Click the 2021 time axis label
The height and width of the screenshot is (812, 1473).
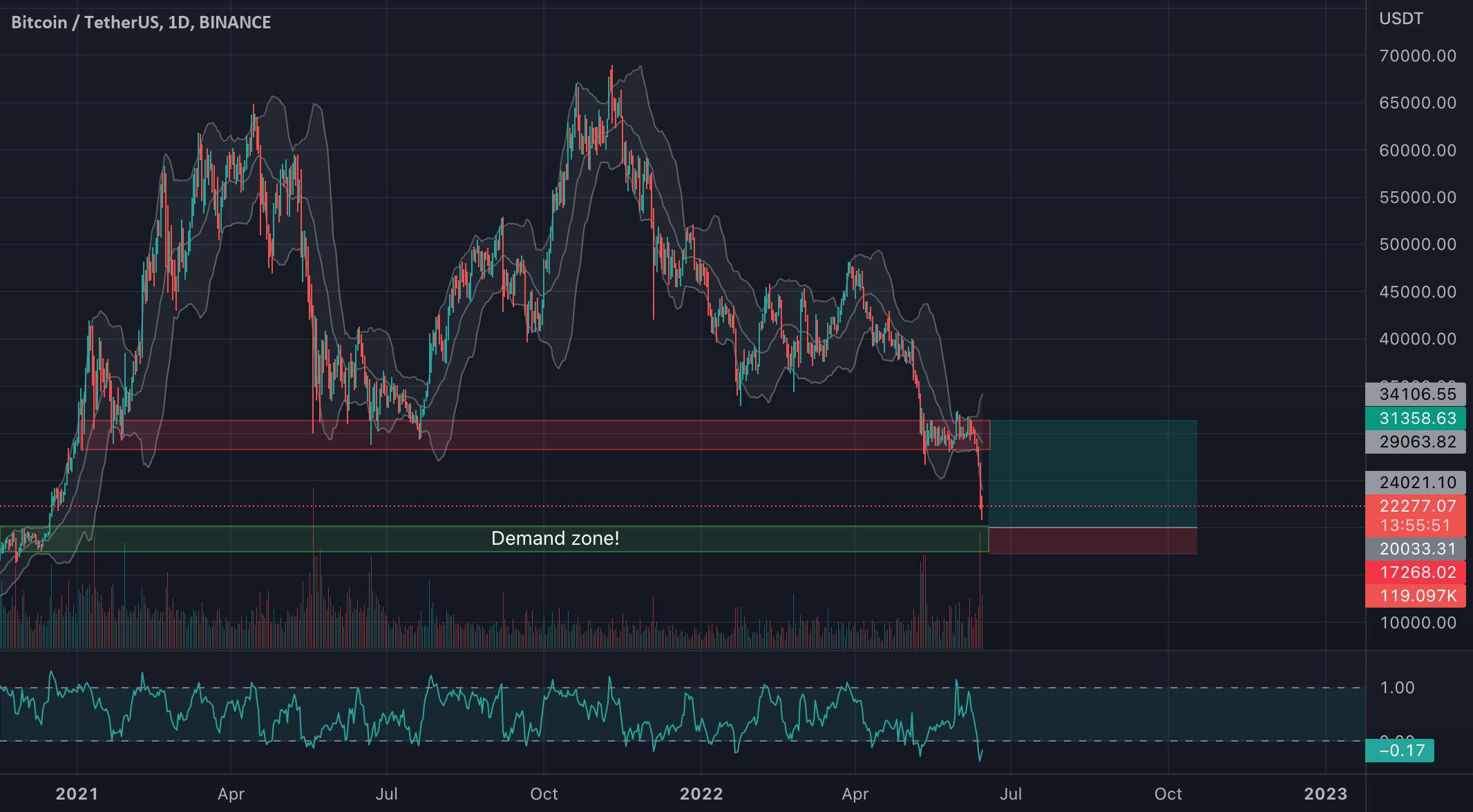coord(77,794)
